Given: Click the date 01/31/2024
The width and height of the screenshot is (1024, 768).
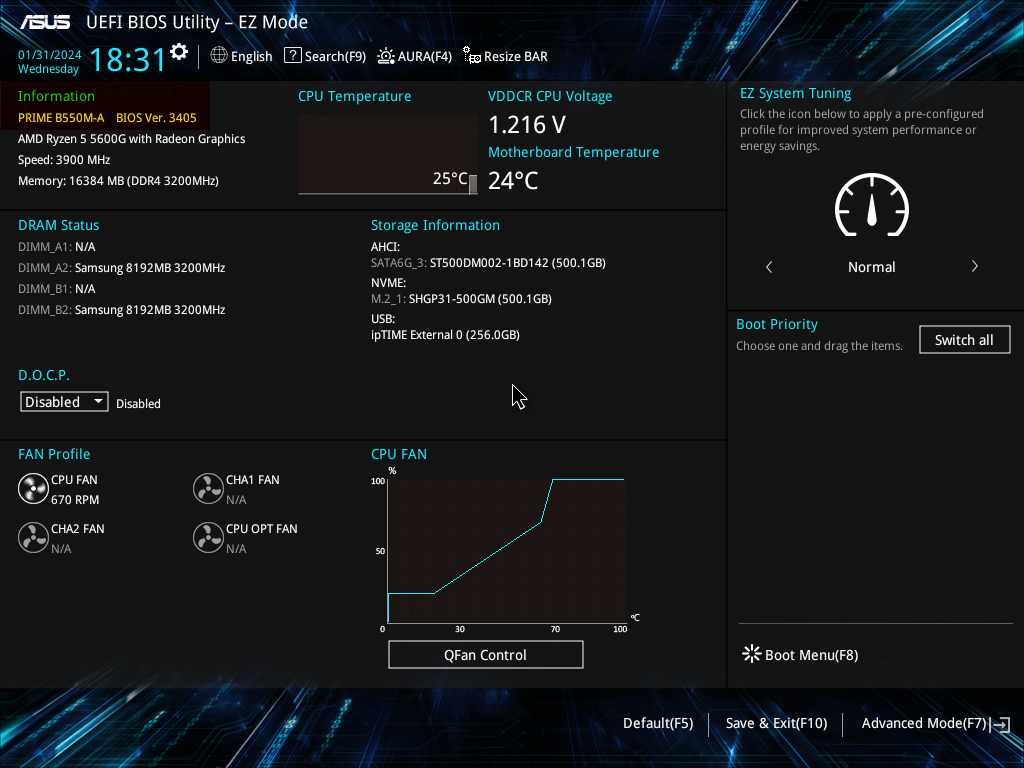Looking at the screenshot, I should coord(50,55).
